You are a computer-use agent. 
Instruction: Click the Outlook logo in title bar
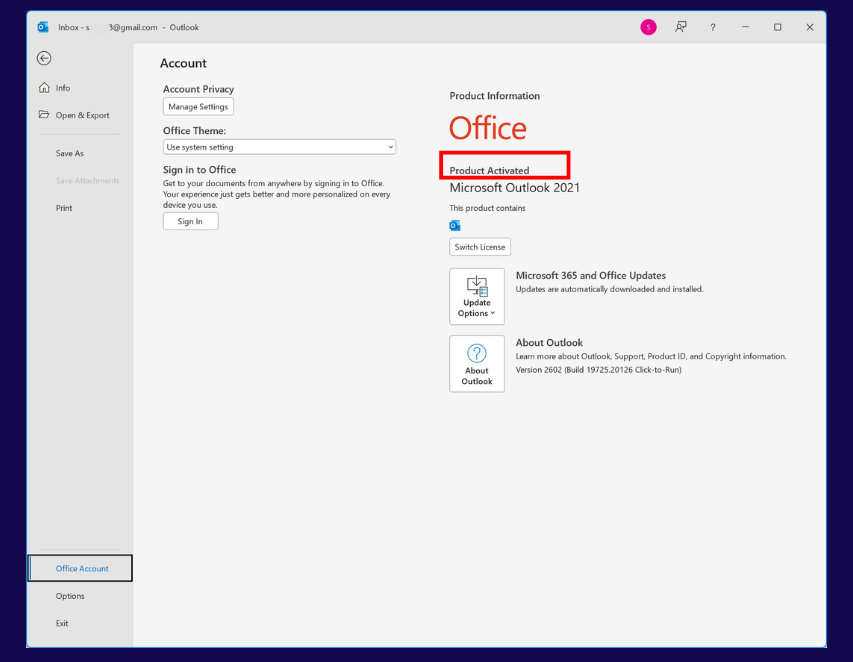tap(43, 27)
